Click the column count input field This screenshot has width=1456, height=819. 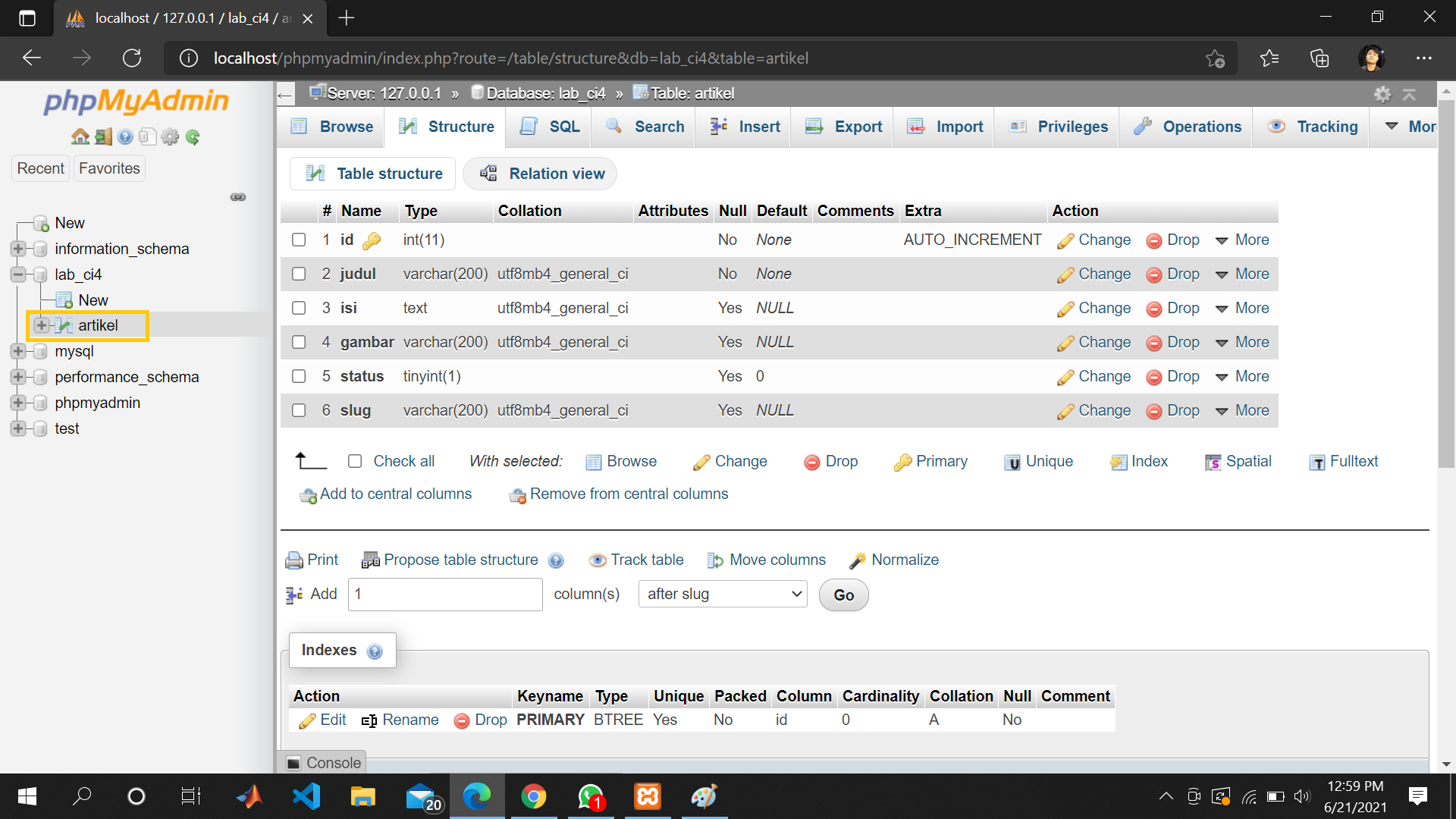pos(444,594)
